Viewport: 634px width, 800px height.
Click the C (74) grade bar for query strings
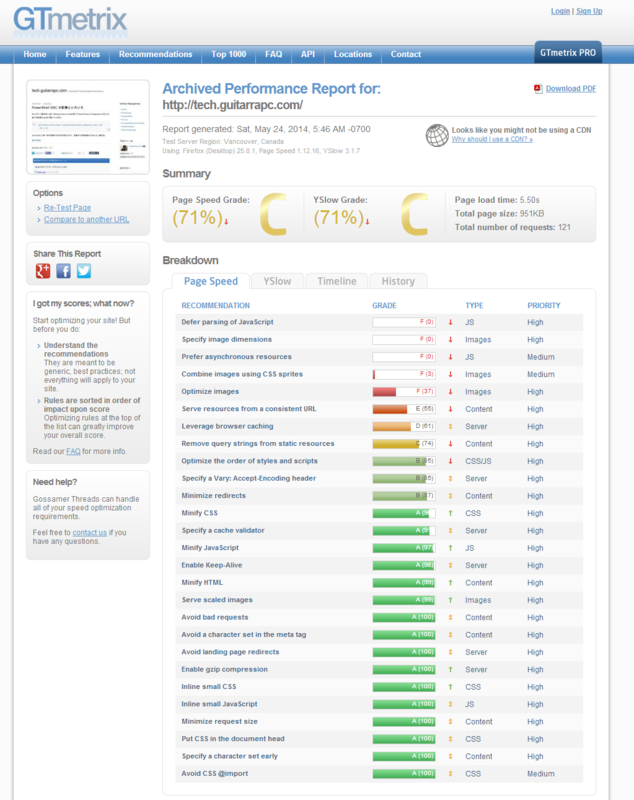click(404, 444)
